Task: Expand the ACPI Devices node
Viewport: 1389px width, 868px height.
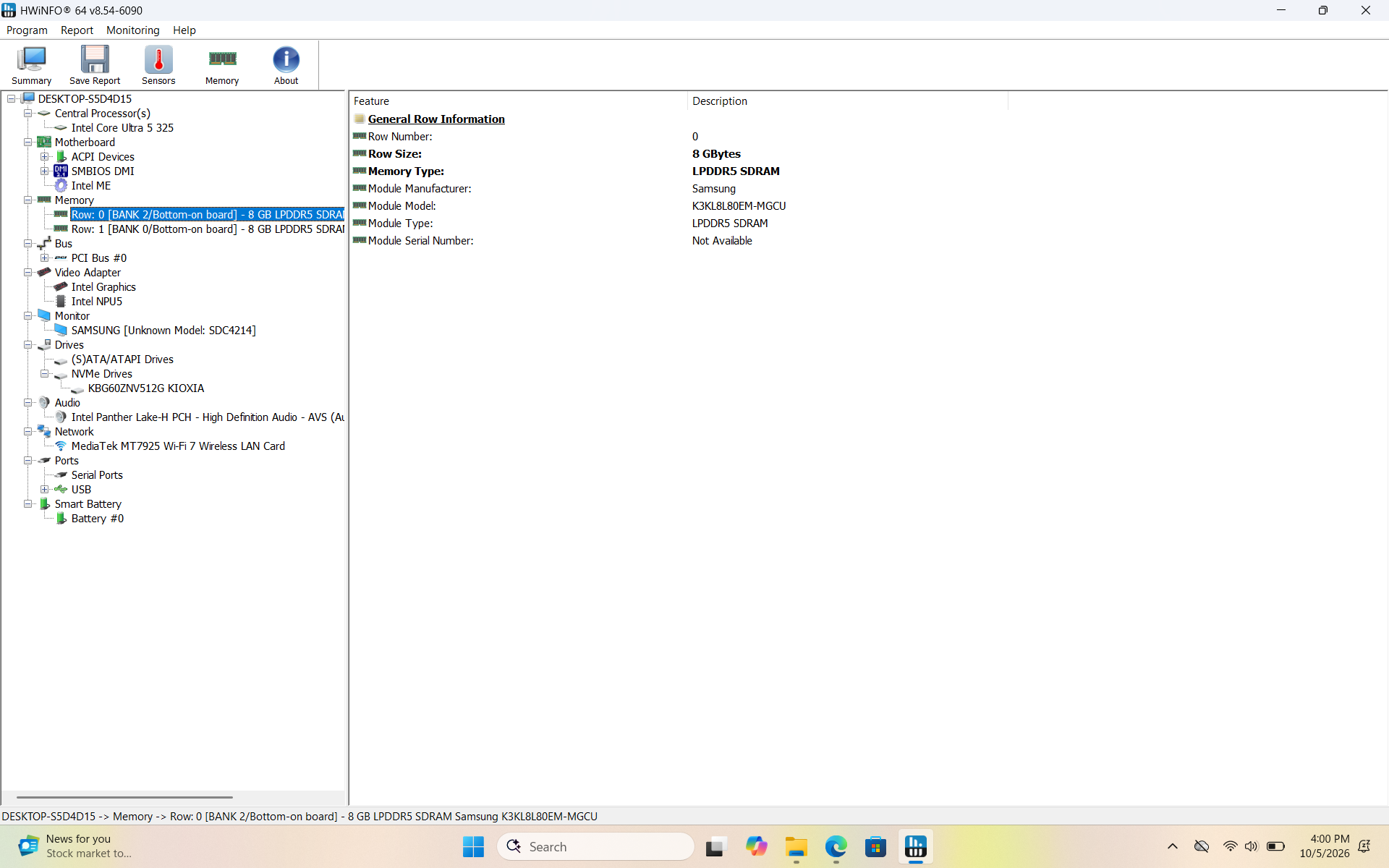Action: [45, 157]
